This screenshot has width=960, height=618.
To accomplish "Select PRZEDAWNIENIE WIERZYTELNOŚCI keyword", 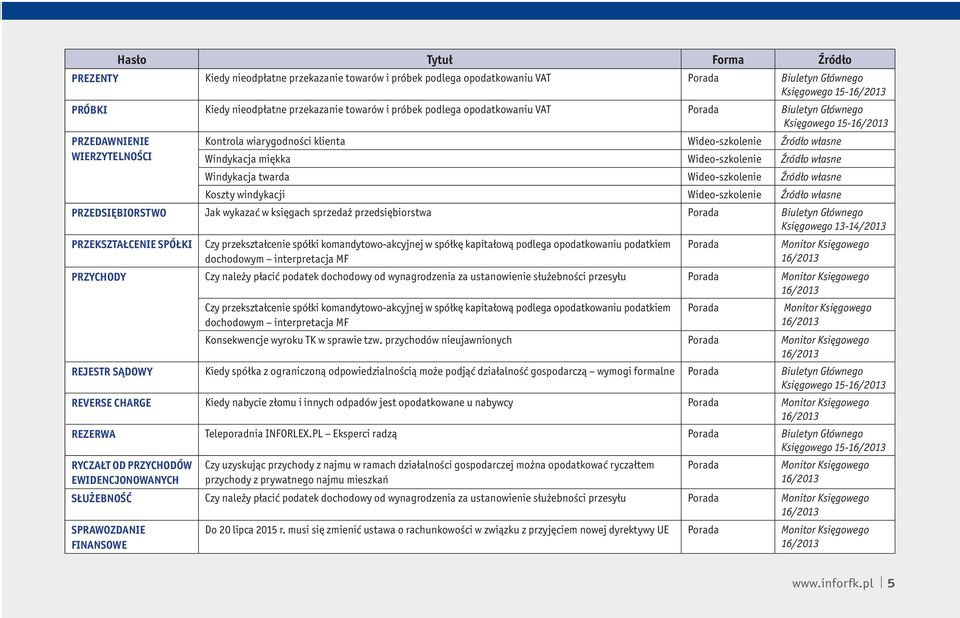I will pos(111,149).
